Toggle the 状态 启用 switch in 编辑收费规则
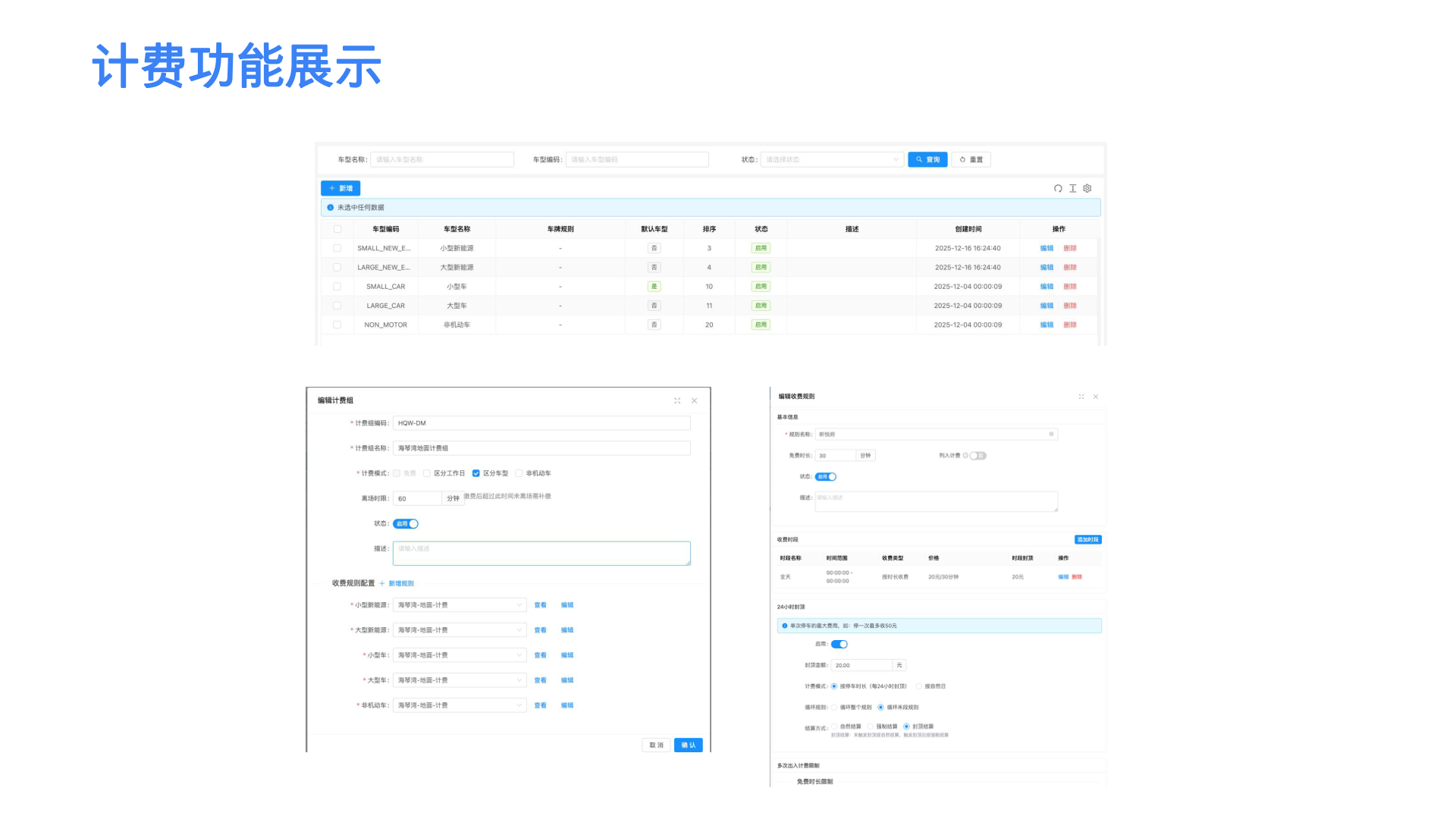 (826, 476)
